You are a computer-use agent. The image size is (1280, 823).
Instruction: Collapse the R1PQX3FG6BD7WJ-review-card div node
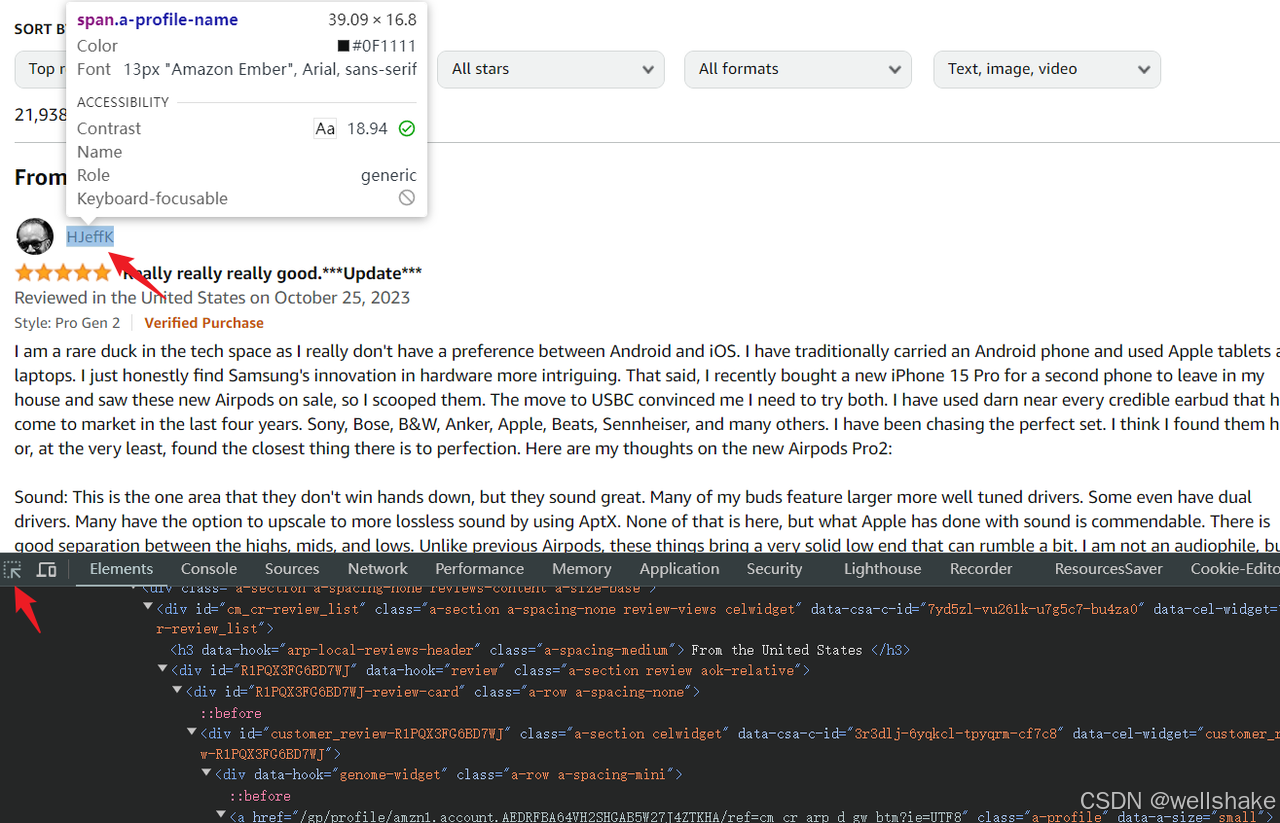point(178,692)
